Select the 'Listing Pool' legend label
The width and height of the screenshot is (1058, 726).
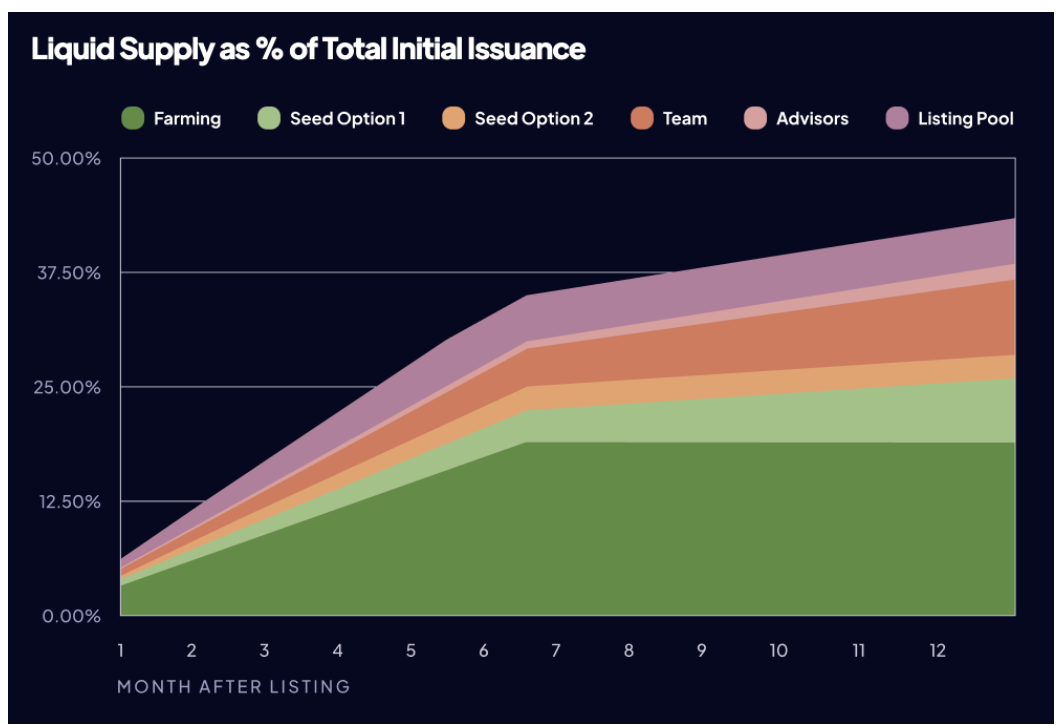point(966,119)
